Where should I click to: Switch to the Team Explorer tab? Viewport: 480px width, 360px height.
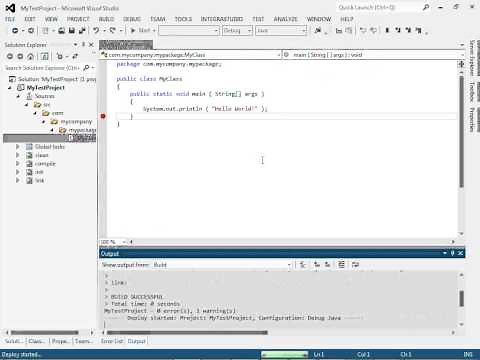[x=83, y=341]
